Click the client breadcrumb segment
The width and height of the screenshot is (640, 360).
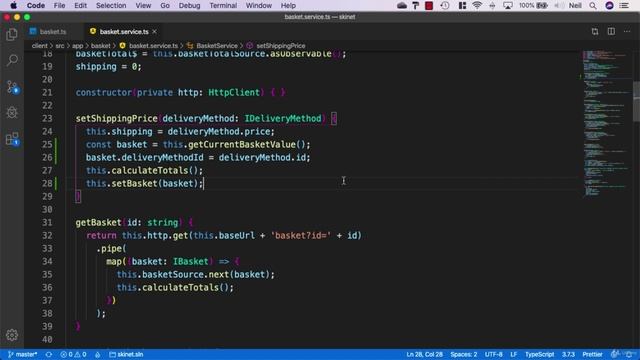coord(40,46)
